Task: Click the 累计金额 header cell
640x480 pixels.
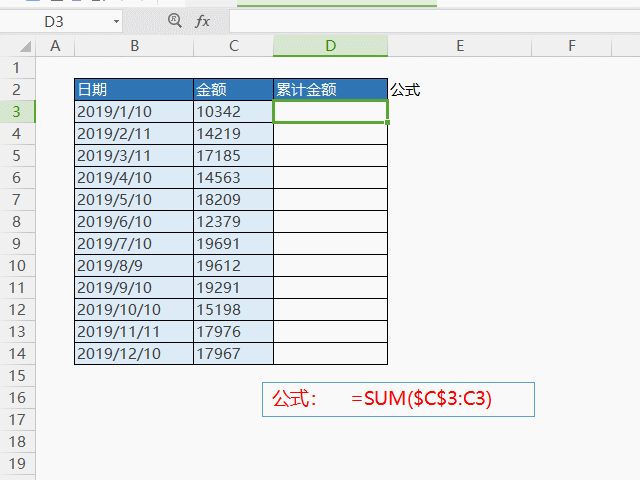Action: pyautogui.click(x=330, y=89)
